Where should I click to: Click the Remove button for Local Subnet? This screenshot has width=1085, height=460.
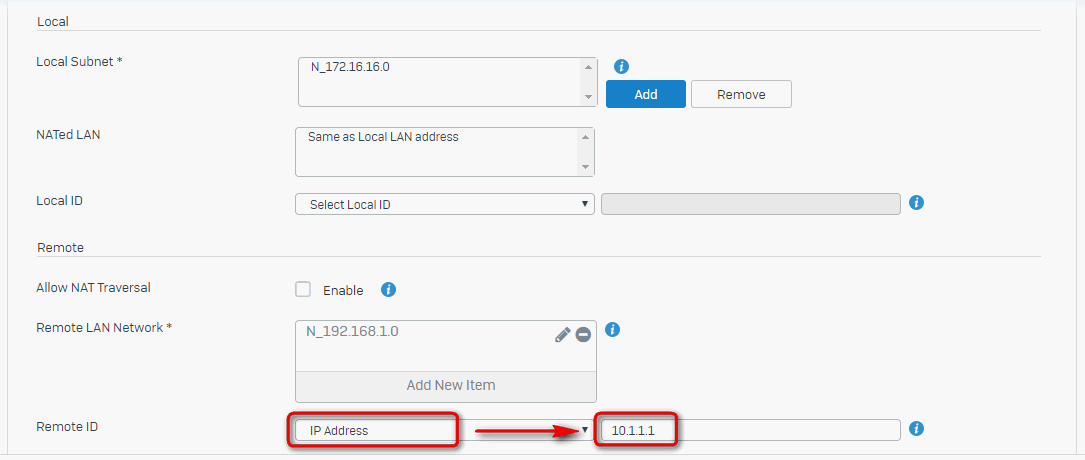(x=741, y=94)
